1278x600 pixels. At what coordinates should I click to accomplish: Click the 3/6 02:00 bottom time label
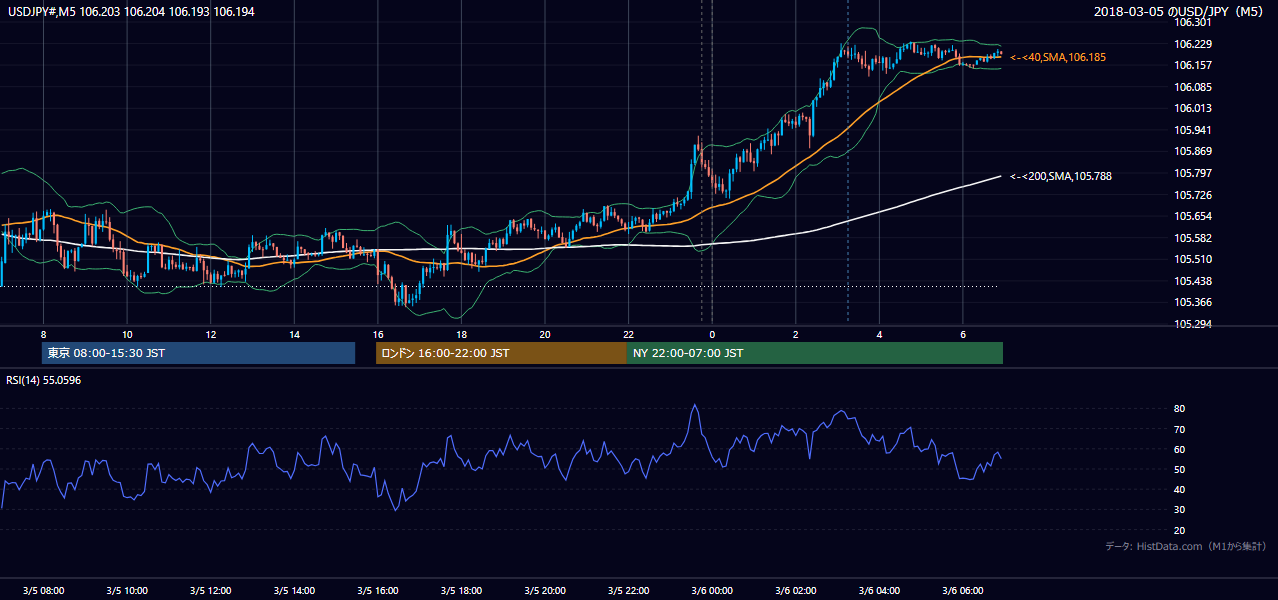tap(795, 591)
